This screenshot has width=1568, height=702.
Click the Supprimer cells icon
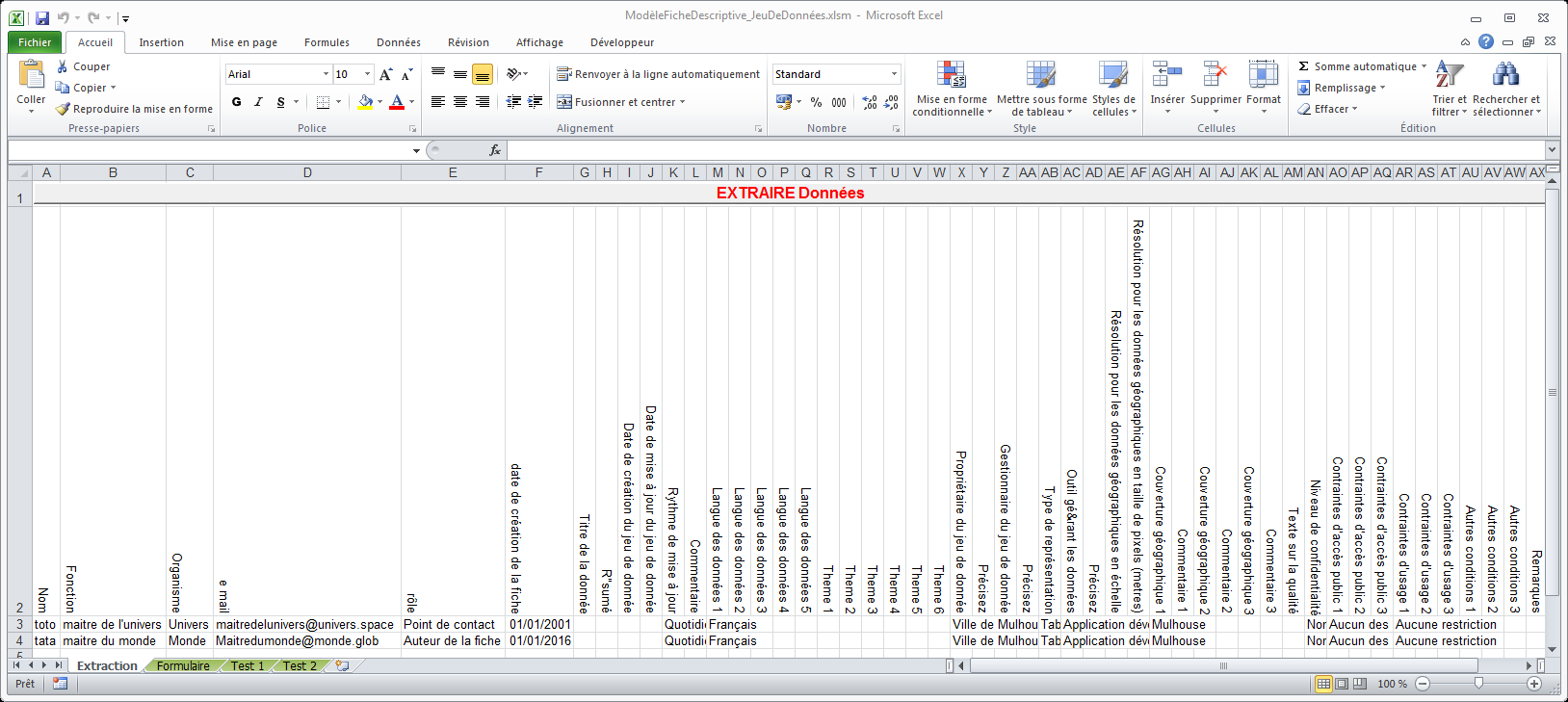click(1215, 75)
